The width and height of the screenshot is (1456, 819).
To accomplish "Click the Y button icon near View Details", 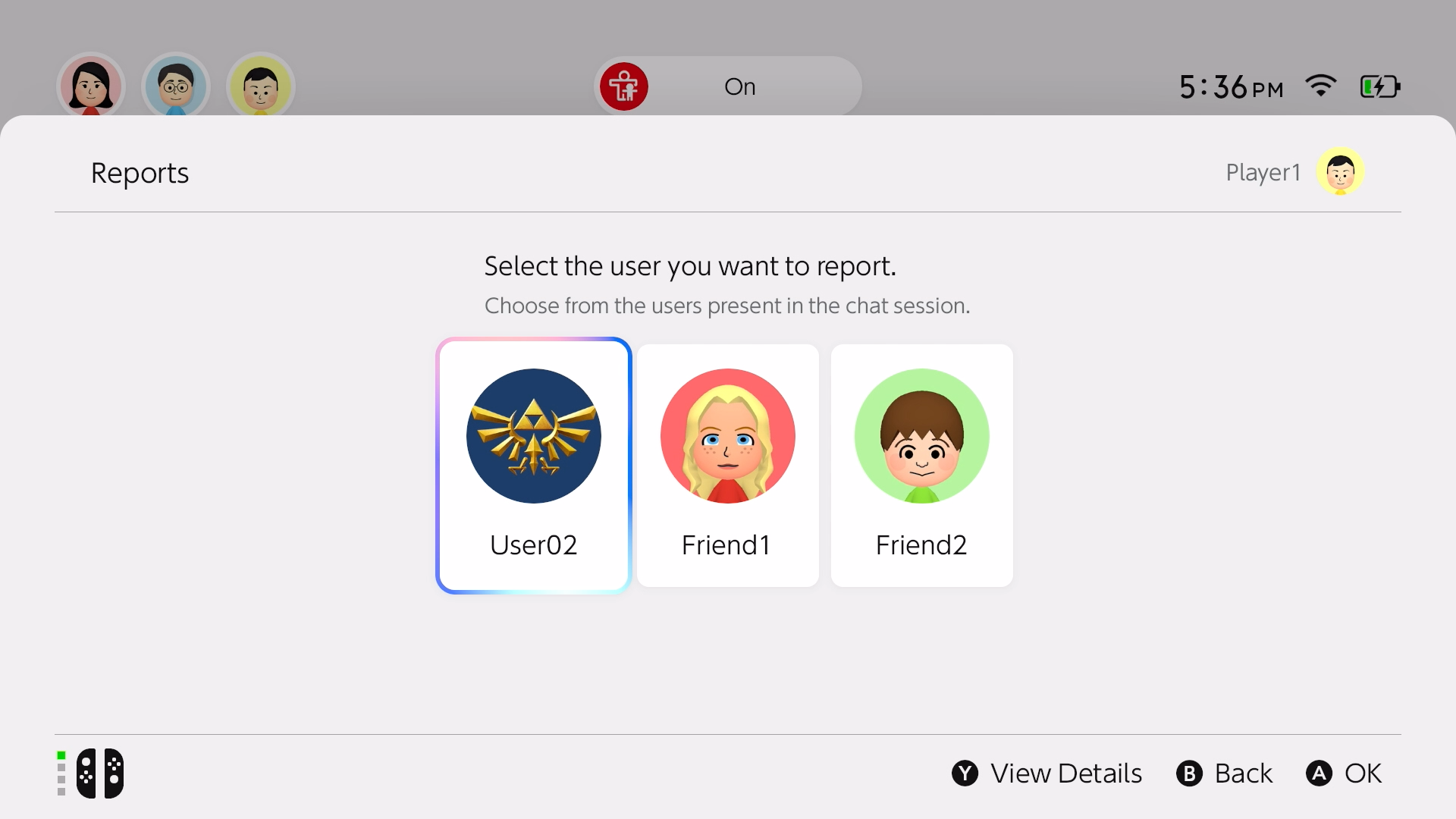I will pos(964,773).
